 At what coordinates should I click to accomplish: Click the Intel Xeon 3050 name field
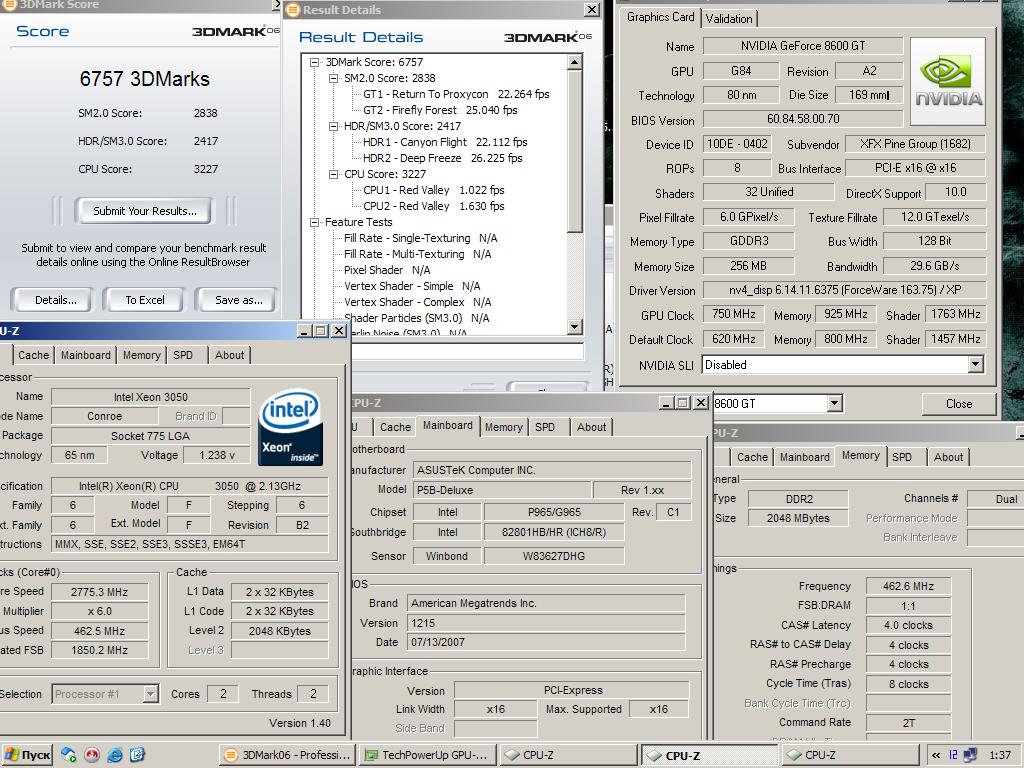pos(150,396)
